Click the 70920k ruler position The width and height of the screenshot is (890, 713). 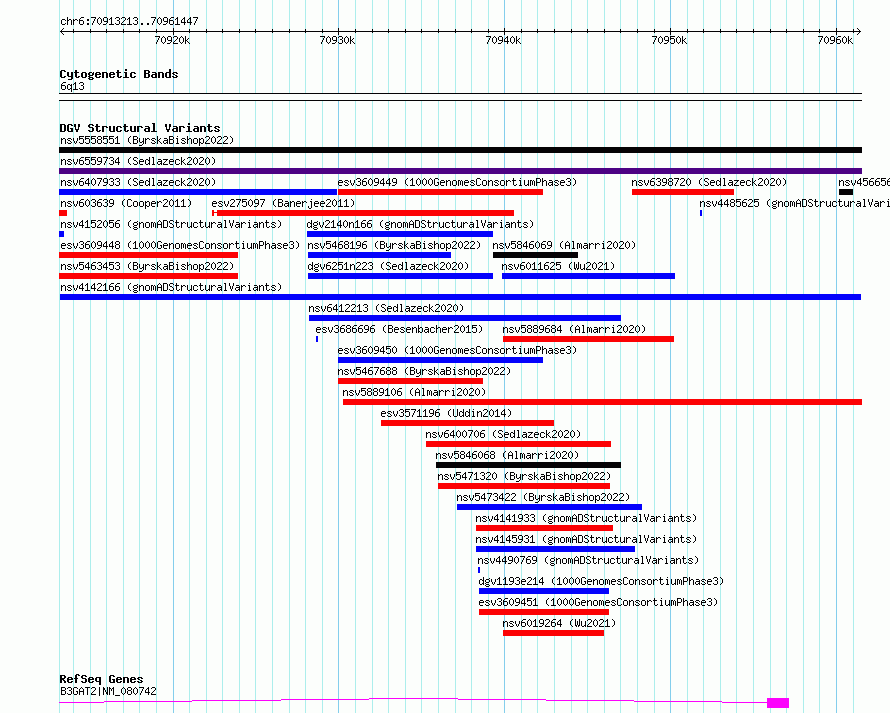click(172, 40)
